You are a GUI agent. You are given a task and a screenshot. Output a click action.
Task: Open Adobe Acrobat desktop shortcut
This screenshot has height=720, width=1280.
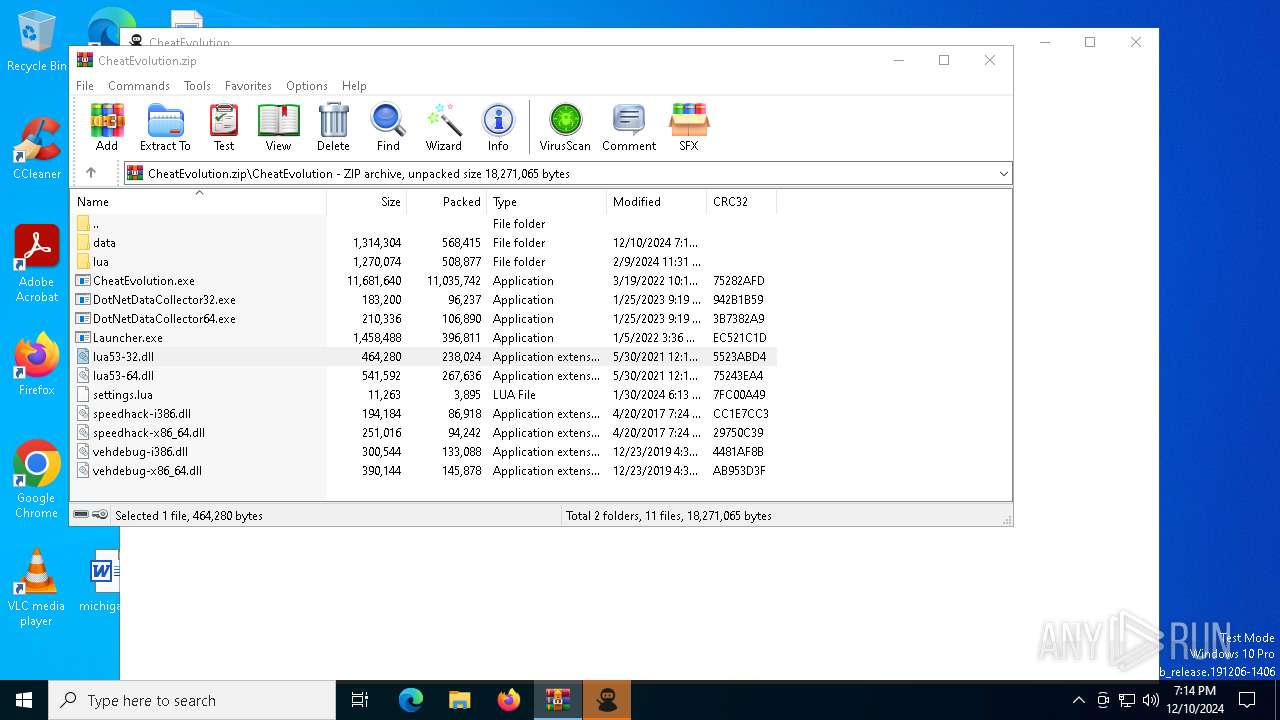coord(37,264)
